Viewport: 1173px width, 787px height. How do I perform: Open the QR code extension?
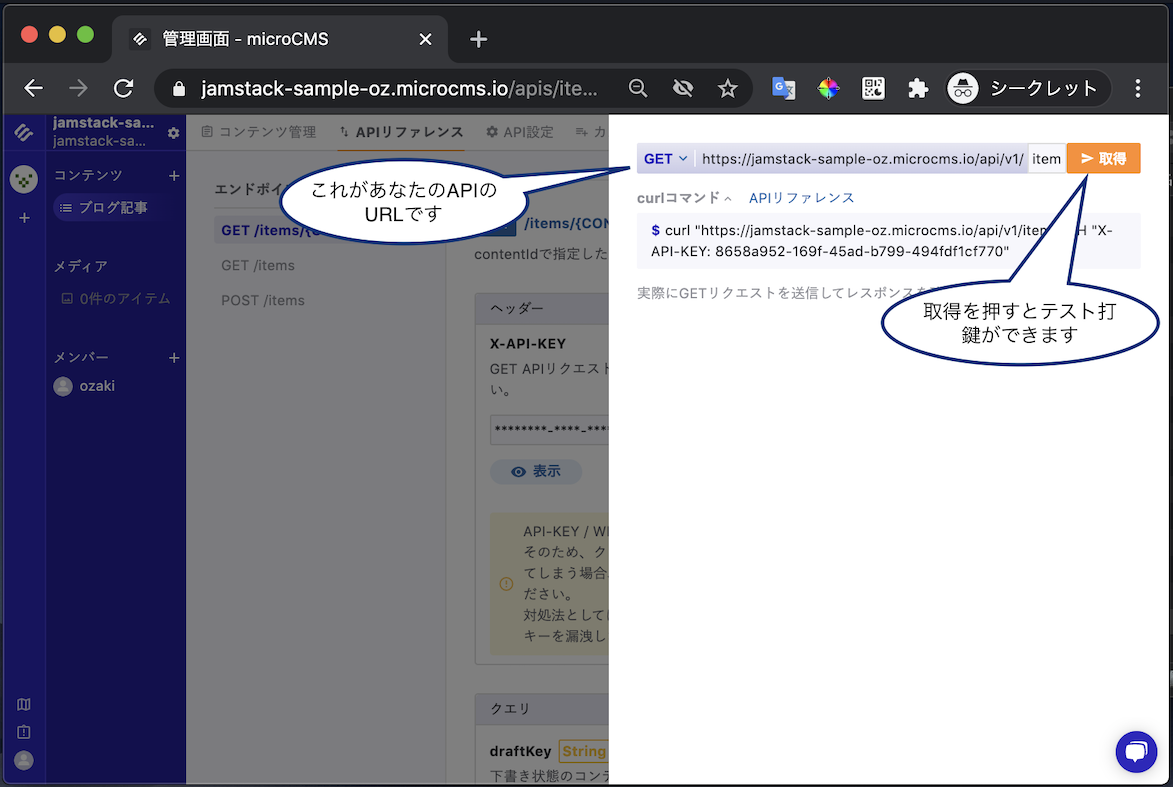pyautogui.click(x=873, y=88)
